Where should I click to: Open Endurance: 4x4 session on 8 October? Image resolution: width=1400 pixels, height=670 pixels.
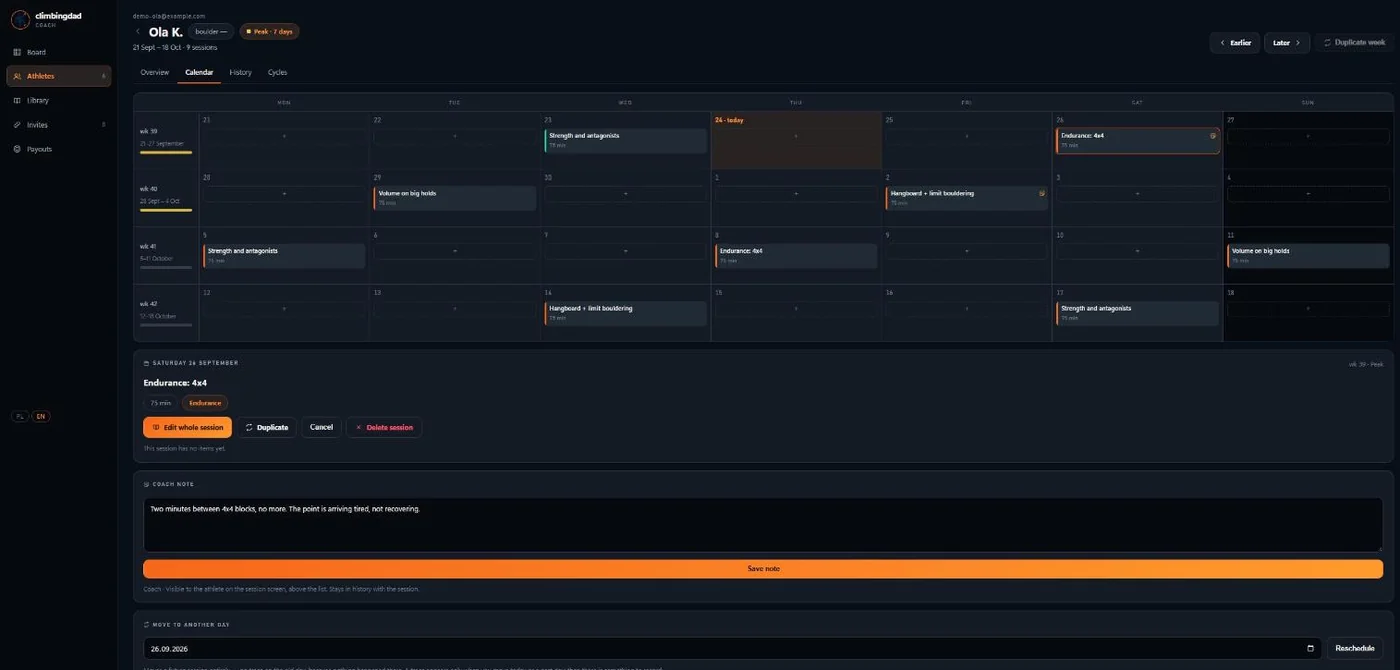click(796, 256)
